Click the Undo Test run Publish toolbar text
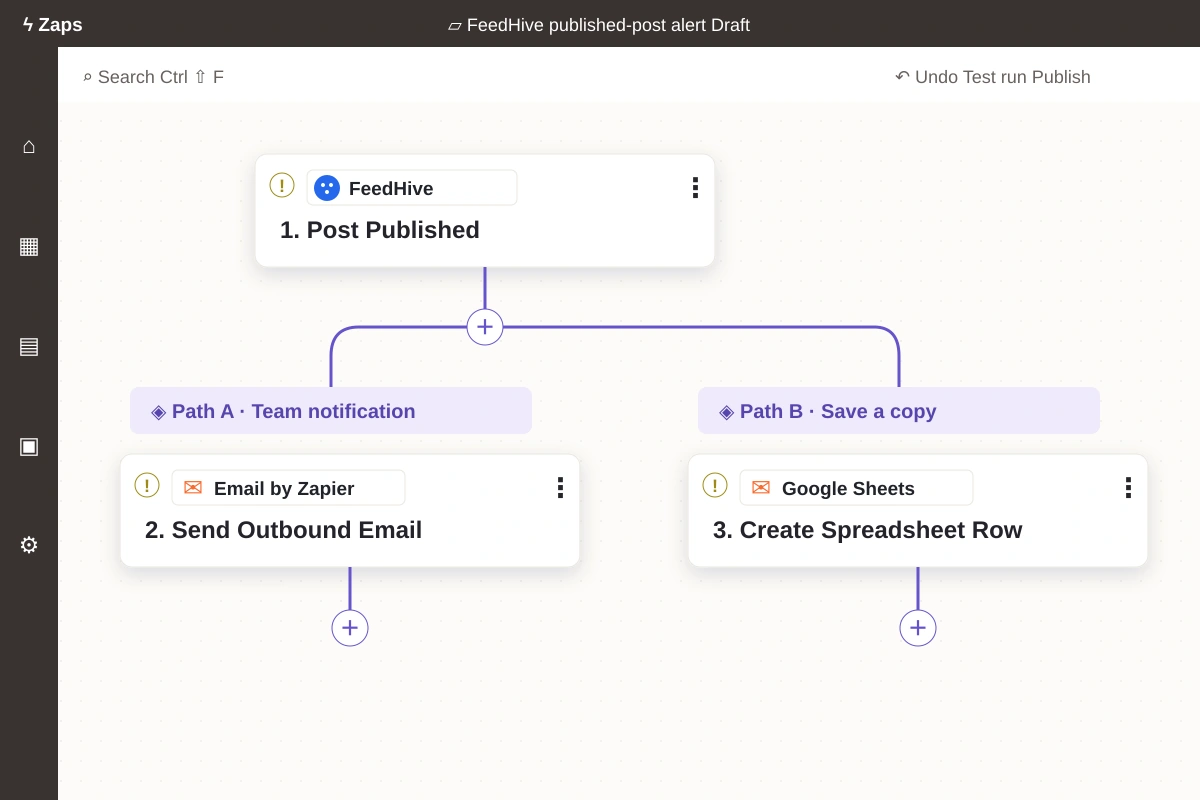This screenshot has width=1200, height=800. pyautogui.click(x=992, y=77)
